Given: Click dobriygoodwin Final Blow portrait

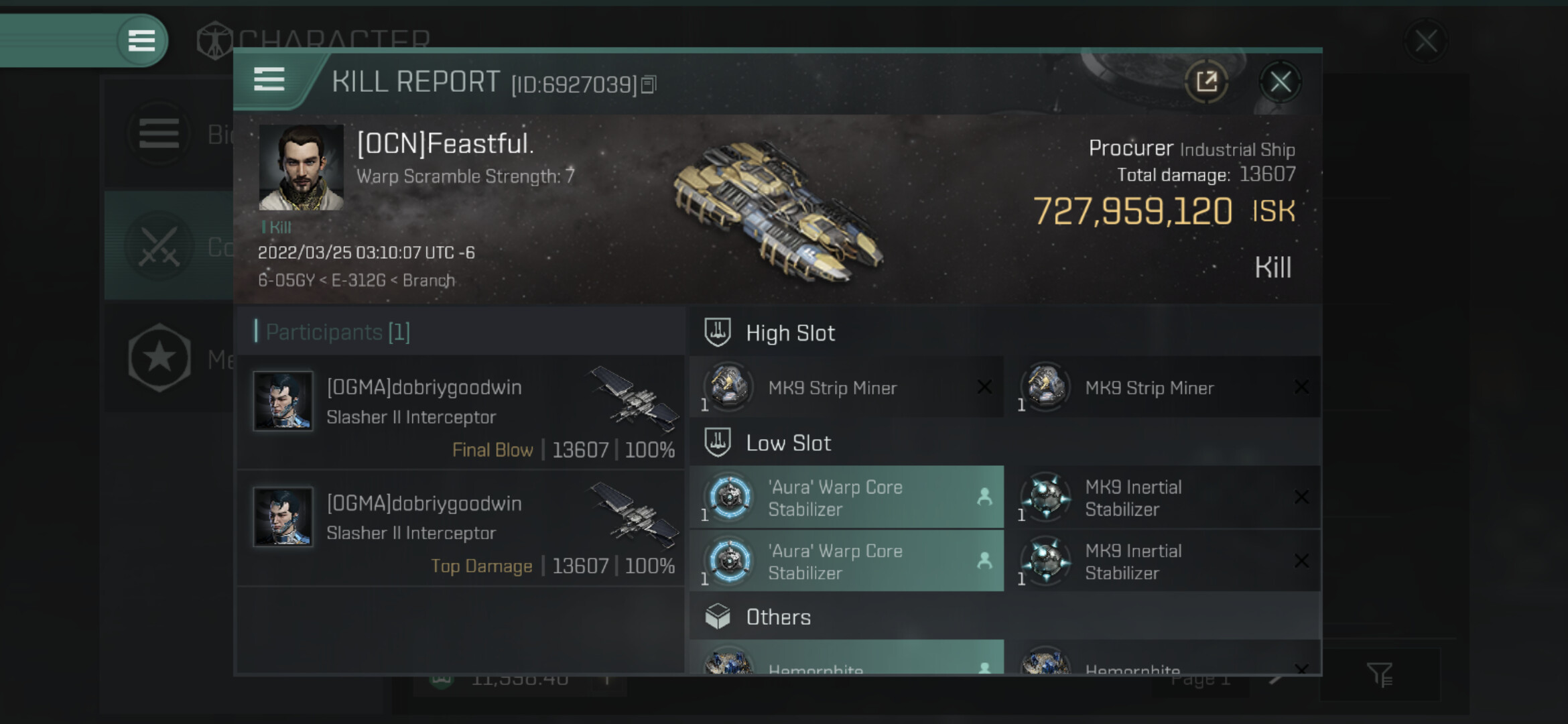Looking at the screenshot, I should (x=283, y=401).
